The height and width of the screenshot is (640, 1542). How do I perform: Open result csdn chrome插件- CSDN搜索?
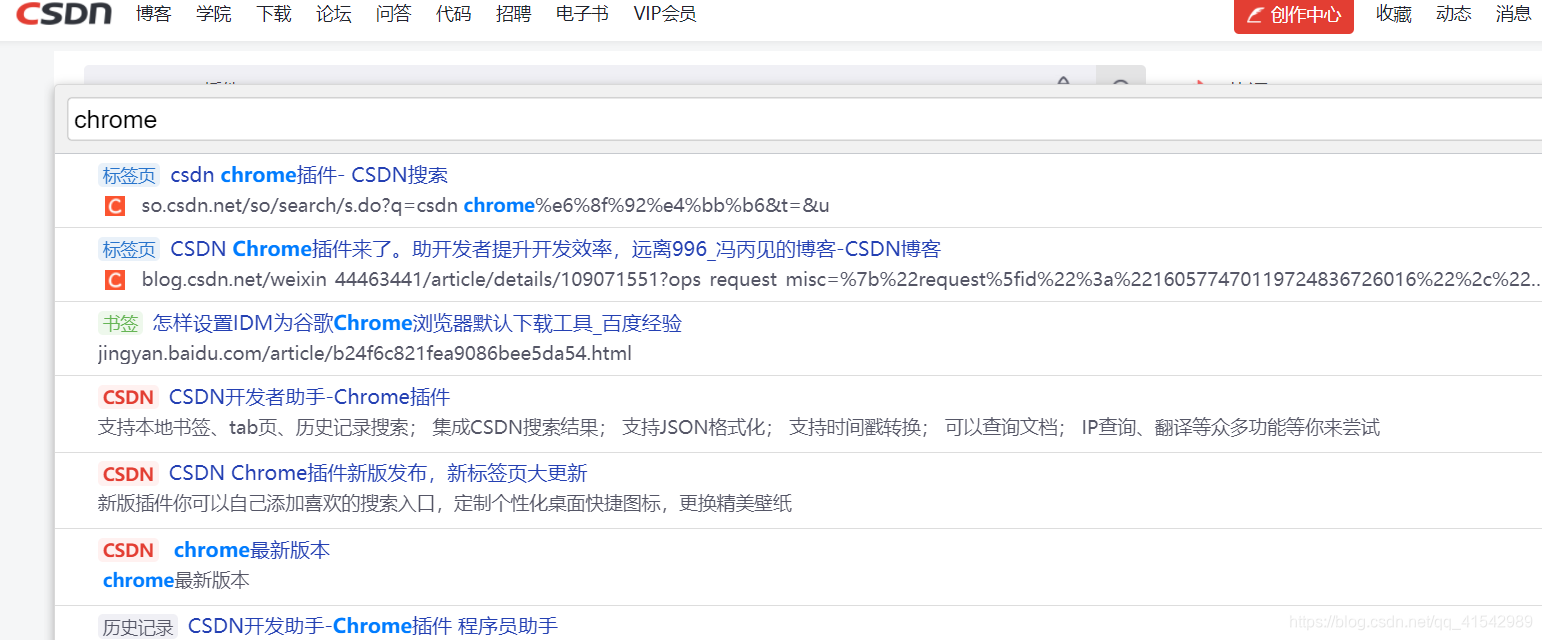click(x=309, y=175)
